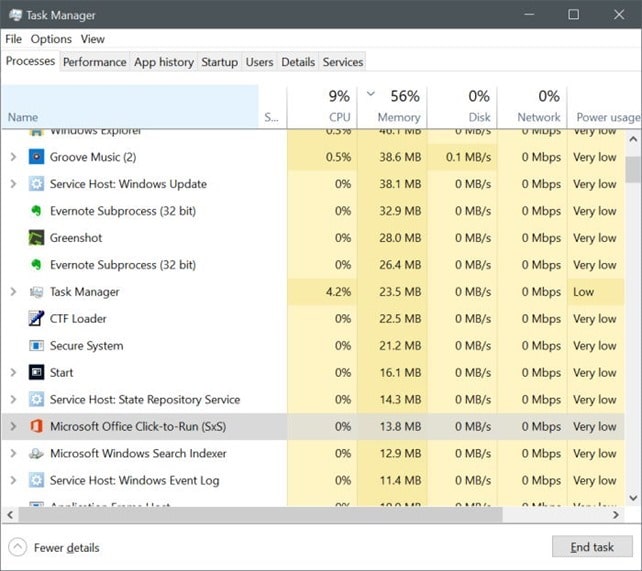
Task: Click Fewer details link
Action: point(66,548)
